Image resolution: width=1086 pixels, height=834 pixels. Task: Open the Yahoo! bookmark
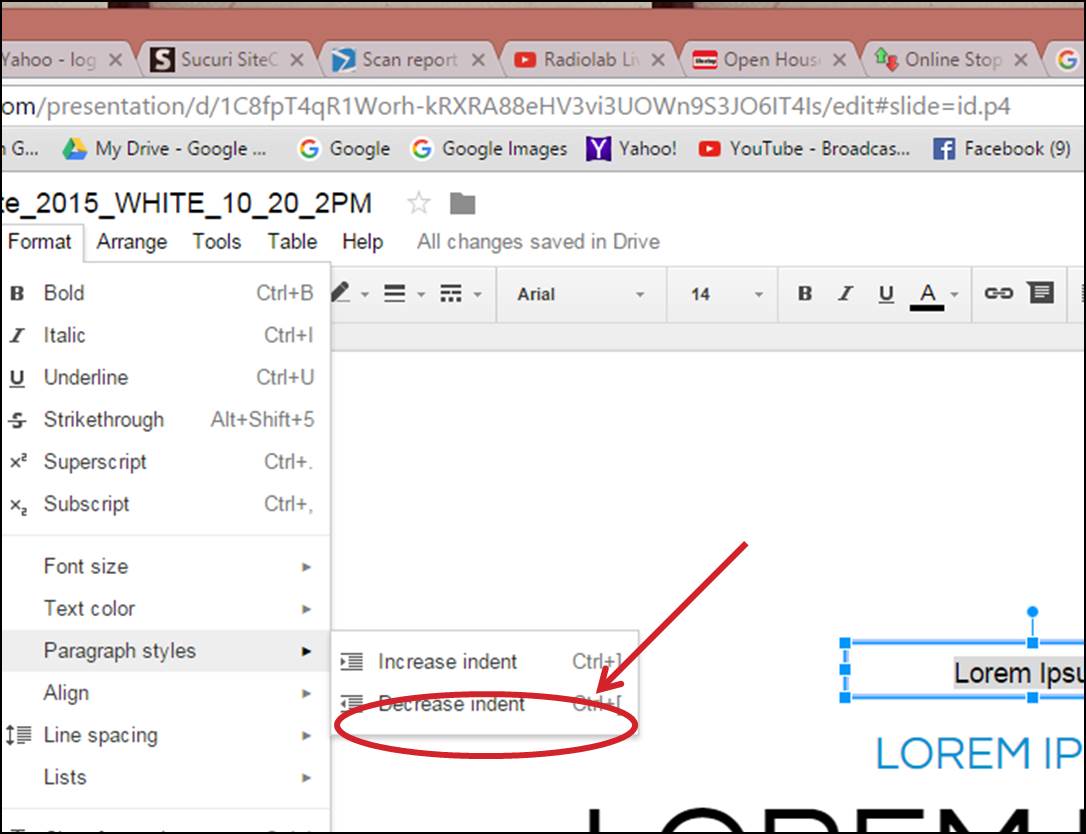coord(631,148)
